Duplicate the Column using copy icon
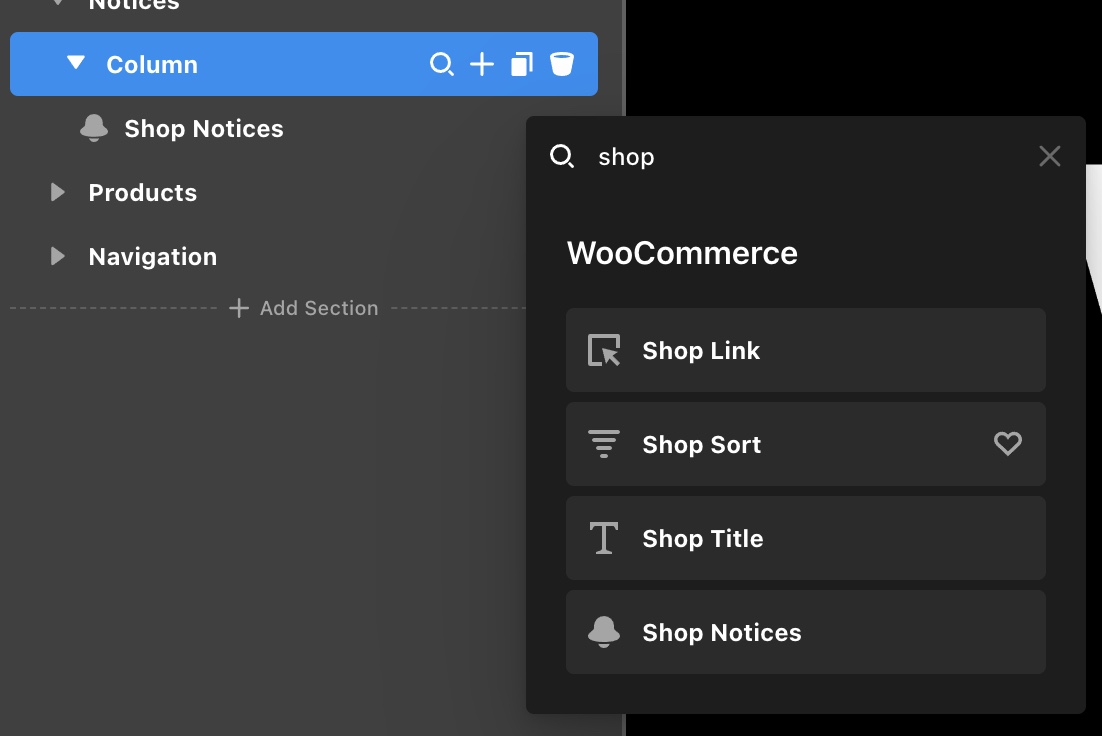Image resolution: width=1102 pixels, height=736 pixels. 521,64
